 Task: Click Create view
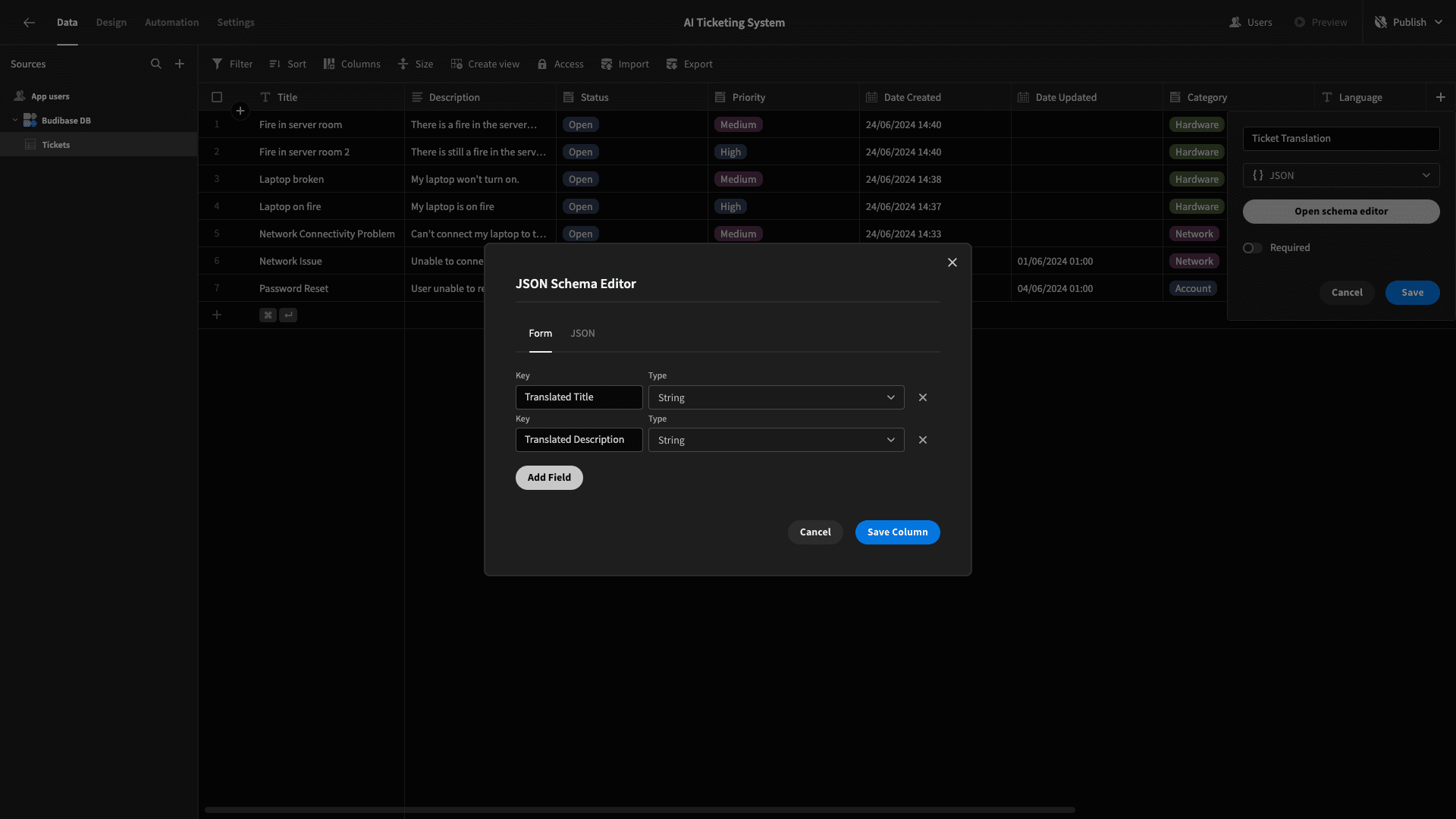(x=485, y=64)
